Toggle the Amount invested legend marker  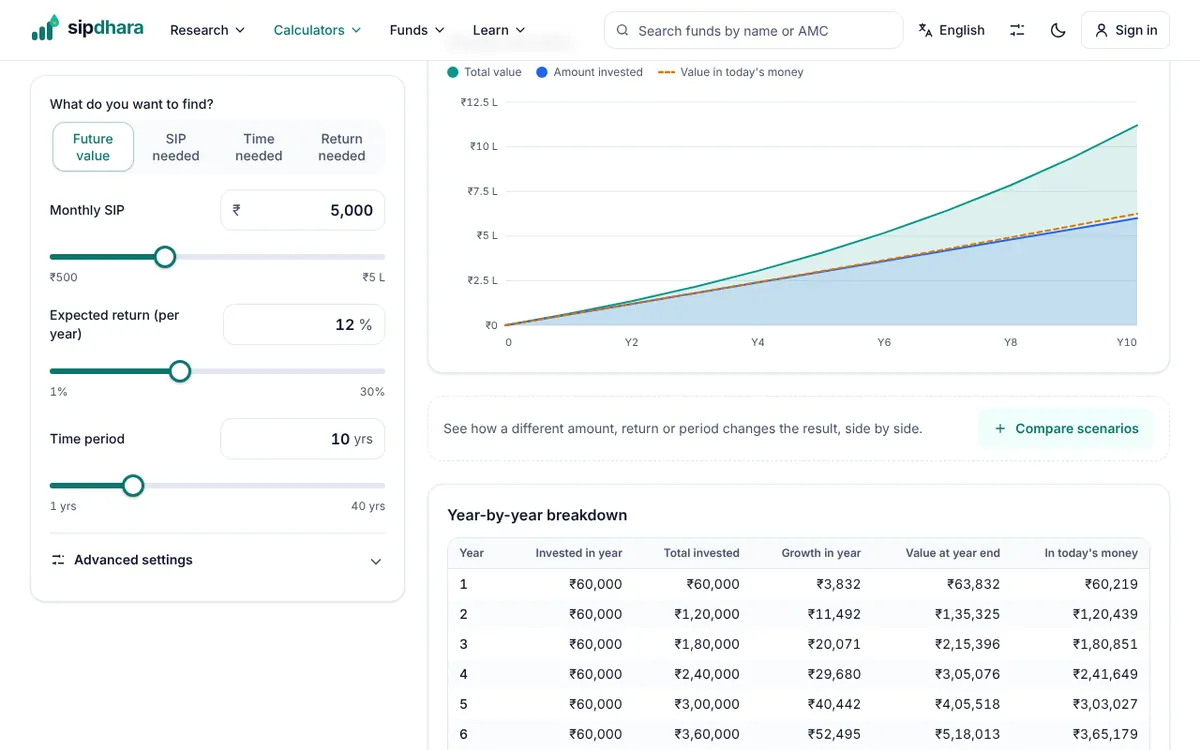coord(542,72)
